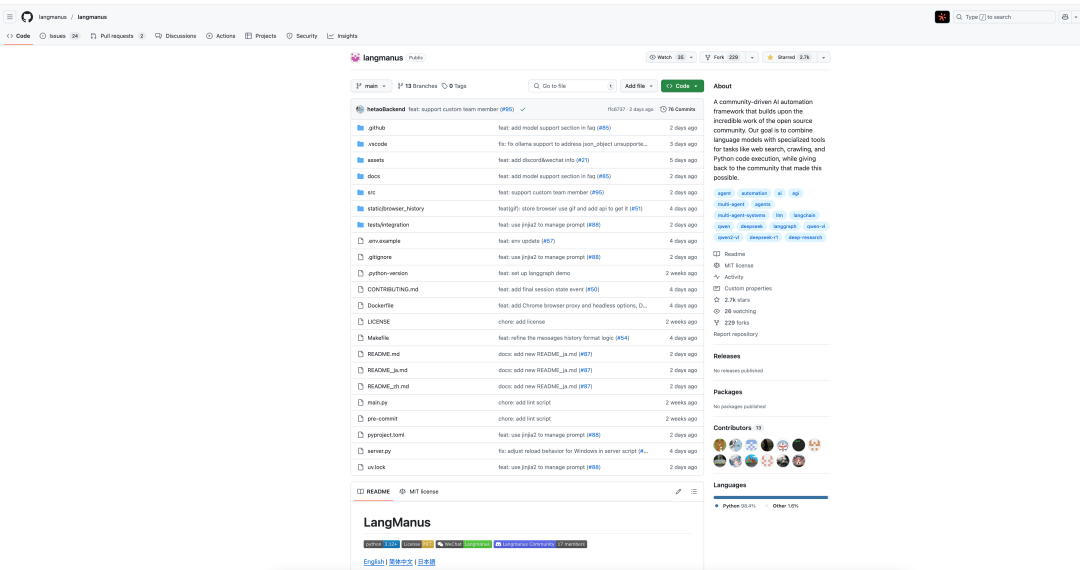Open the Discussions tab
1080x570 pixels.
click(x=176, y=36)
